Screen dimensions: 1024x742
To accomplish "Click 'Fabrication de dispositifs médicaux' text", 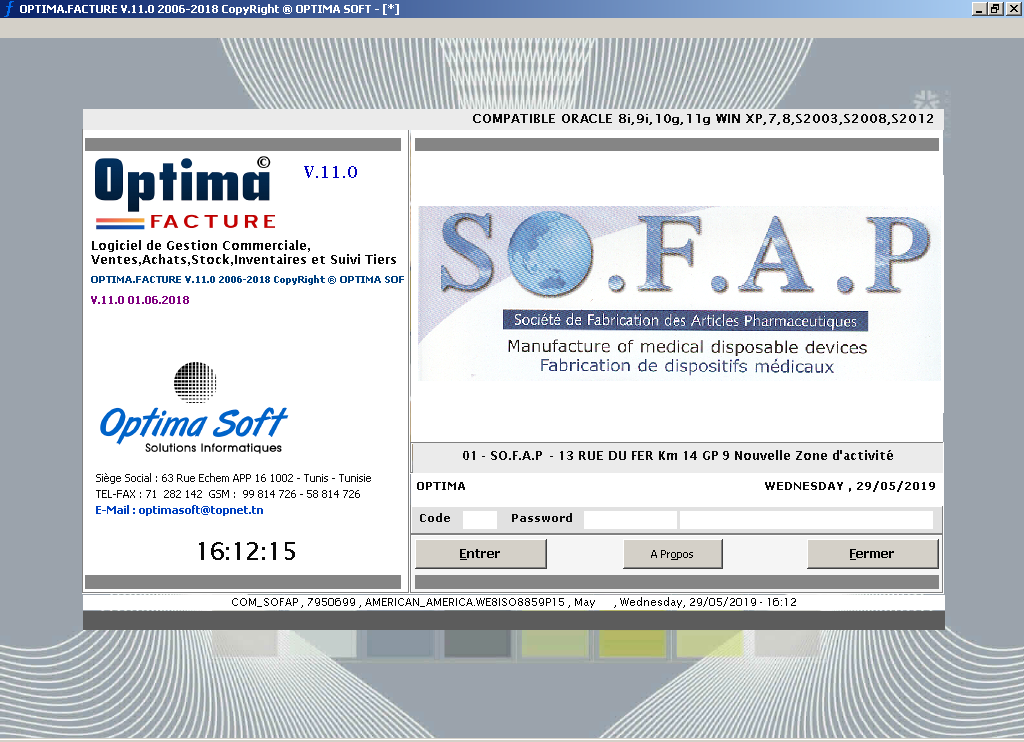I will tap(687, 366).
